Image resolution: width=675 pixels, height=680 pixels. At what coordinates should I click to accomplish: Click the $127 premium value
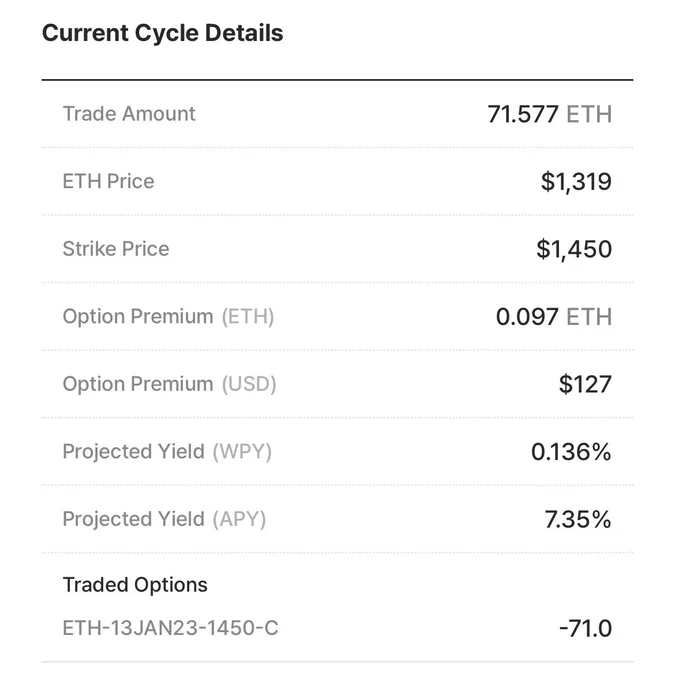click(585, 384)
